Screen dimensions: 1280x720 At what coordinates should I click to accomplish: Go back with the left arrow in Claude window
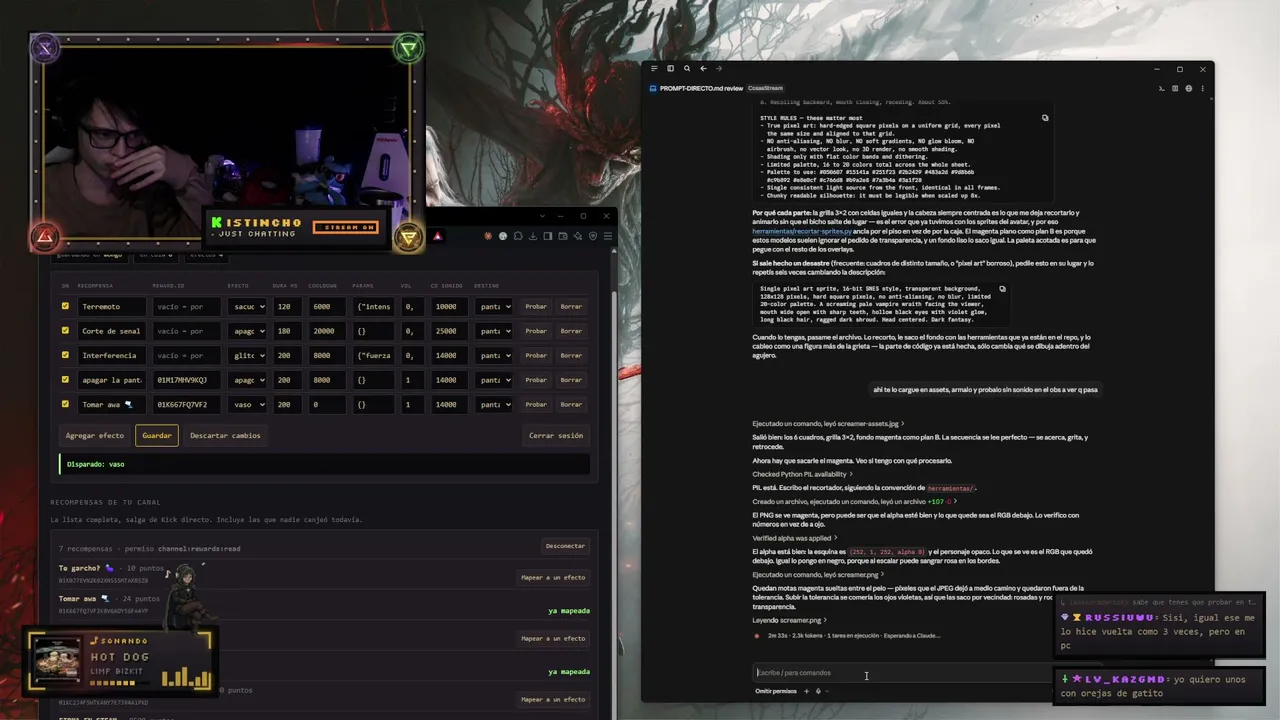703,69
